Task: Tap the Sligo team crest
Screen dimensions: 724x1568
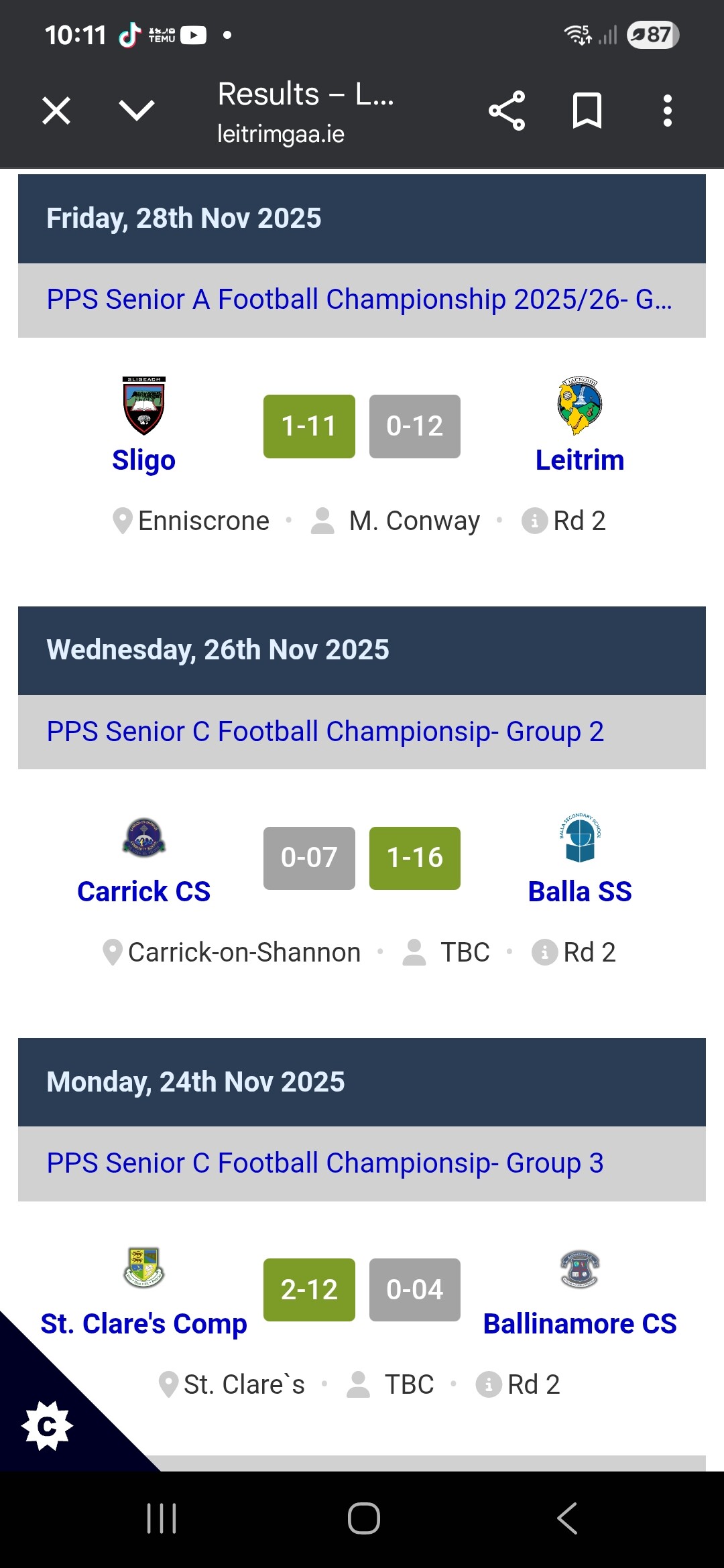Action: [x=144, y=405]
